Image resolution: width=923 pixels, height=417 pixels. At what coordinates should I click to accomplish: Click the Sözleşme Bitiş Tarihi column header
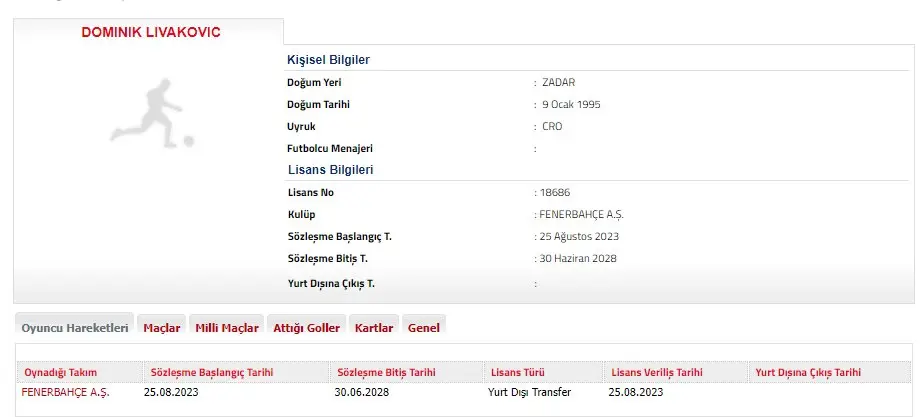click(x=387, y=372)
